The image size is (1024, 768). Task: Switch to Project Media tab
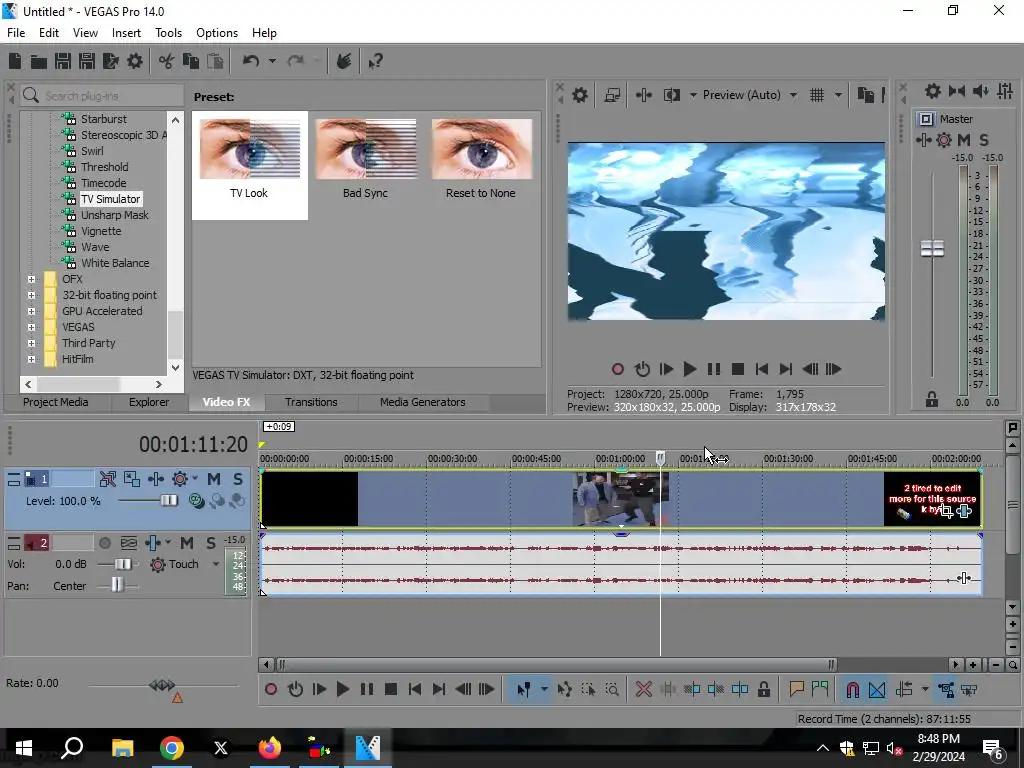click(x=56, y=402)
